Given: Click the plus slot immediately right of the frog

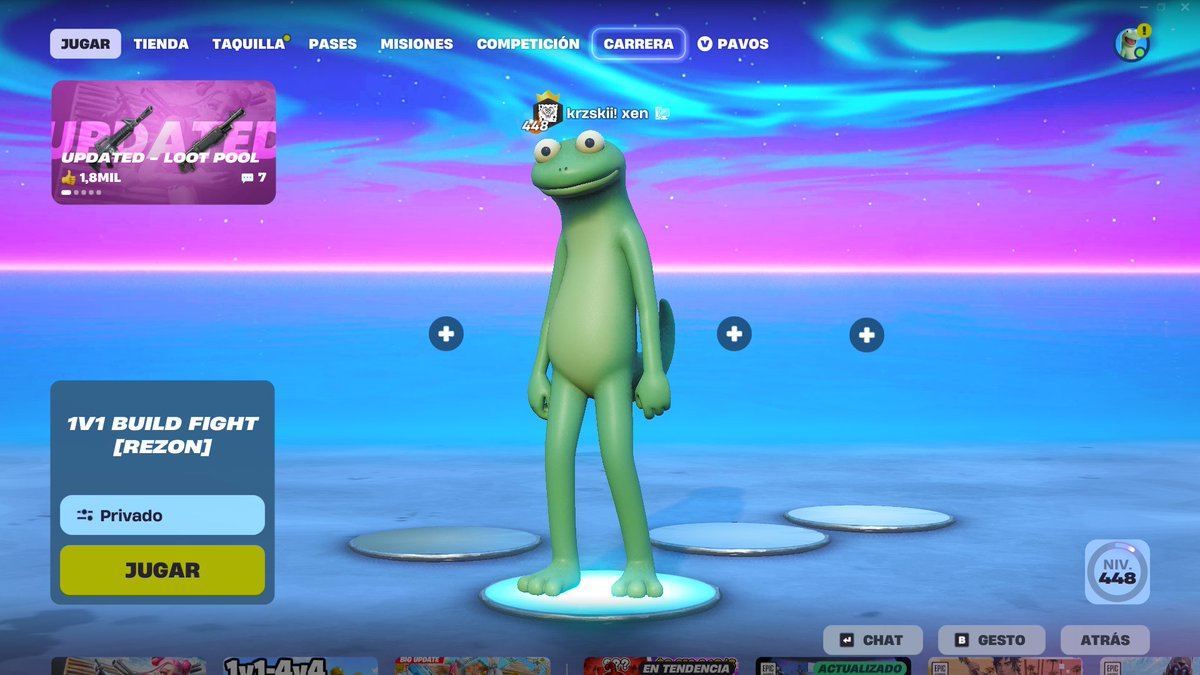Looking at the screenshot, I should pyautogui.click(x=734, y=334).
